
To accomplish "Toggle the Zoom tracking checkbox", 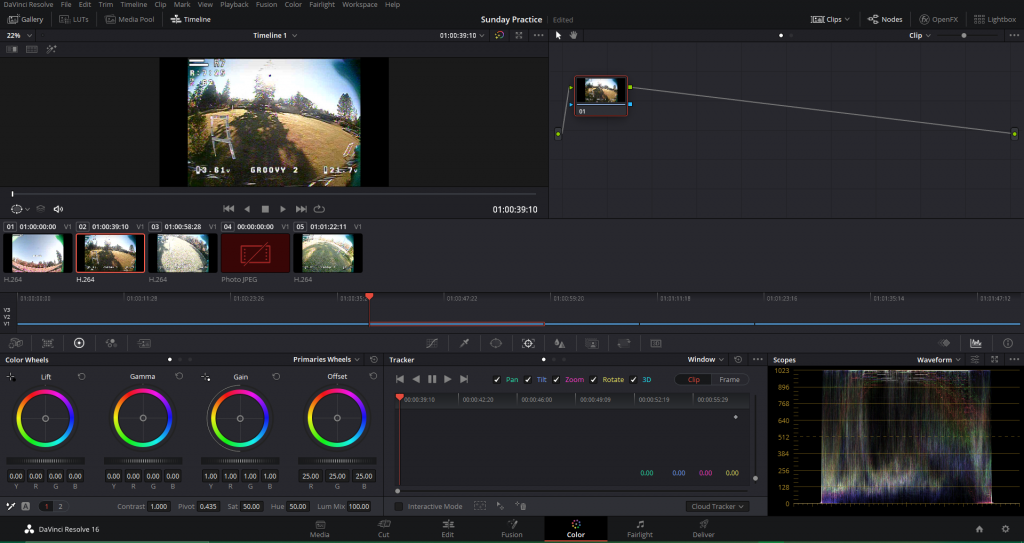I will (556, 380).
